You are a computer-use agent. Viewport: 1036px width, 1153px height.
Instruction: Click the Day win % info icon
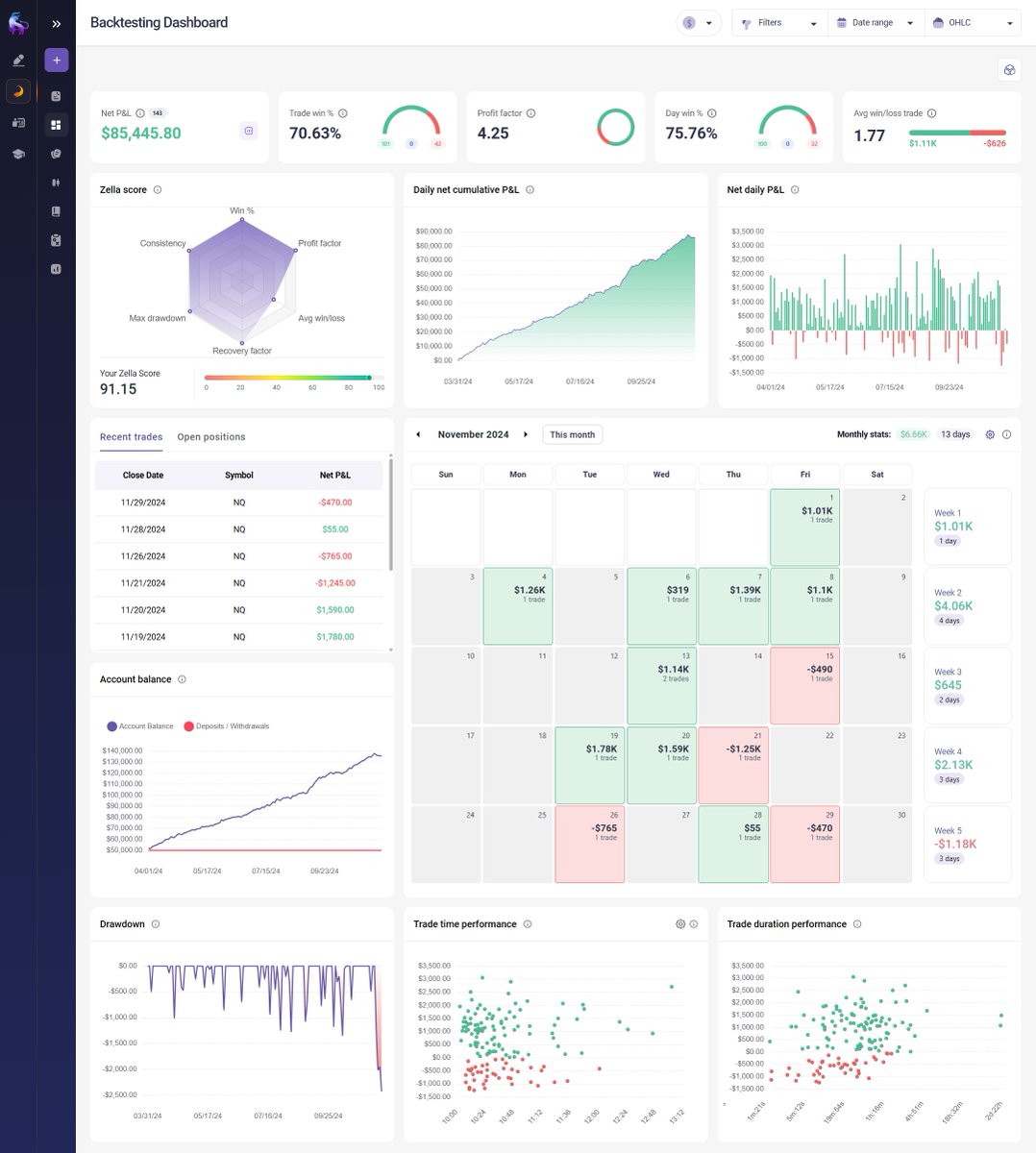712,113
